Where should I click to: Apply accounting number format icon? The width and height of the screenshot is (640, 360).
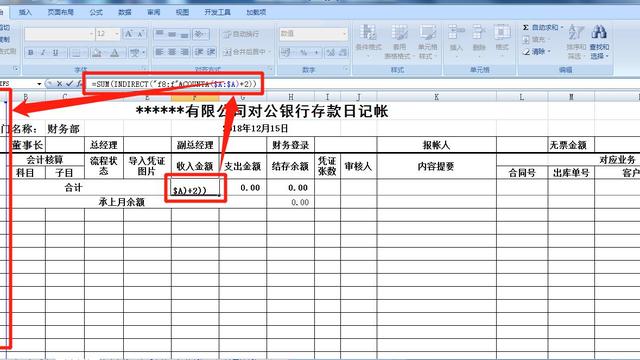coord(285,52)
